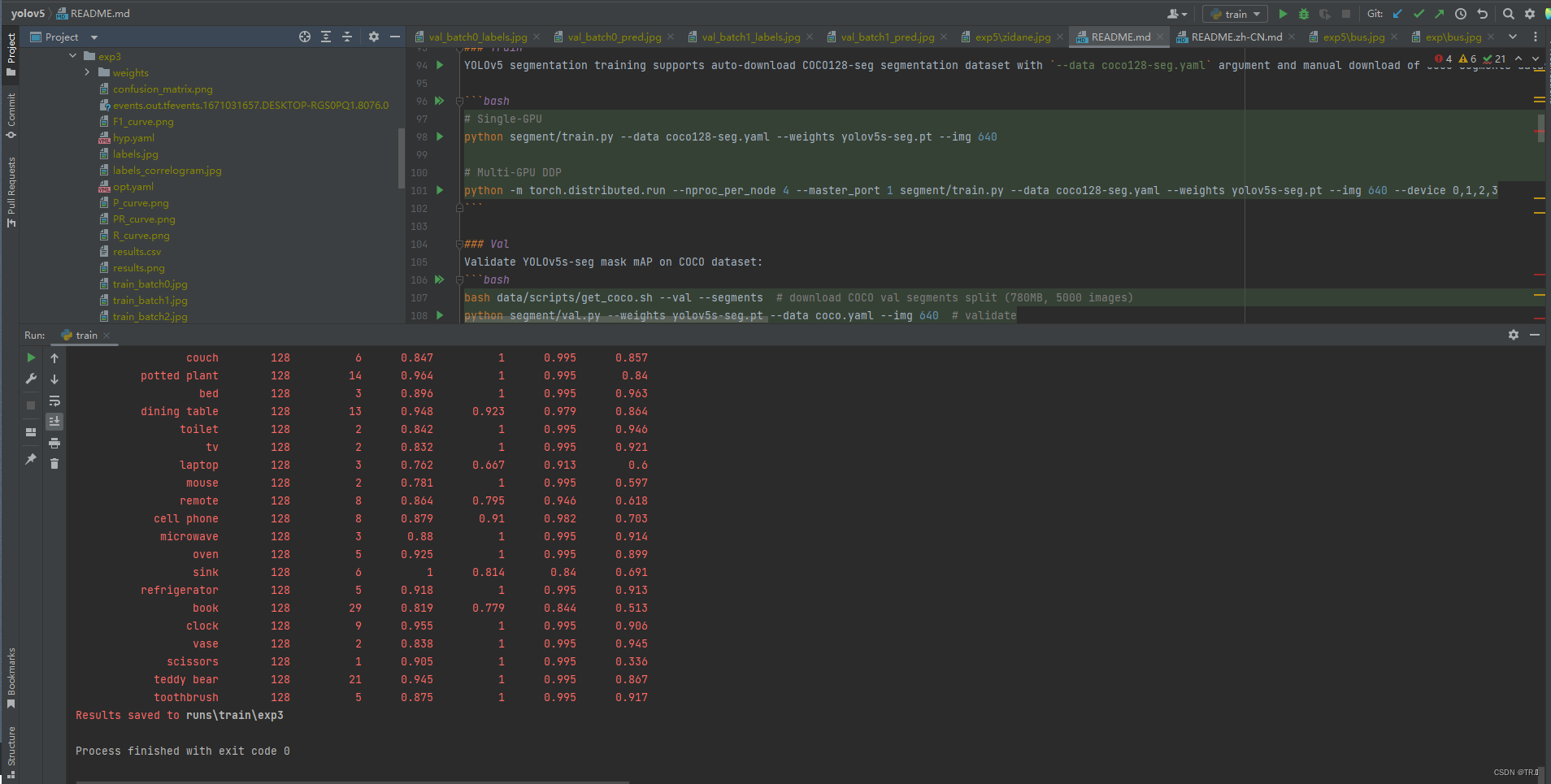Open the README.zh-CN.md tab
The image size is (1551, 784).
point(1236,37)
